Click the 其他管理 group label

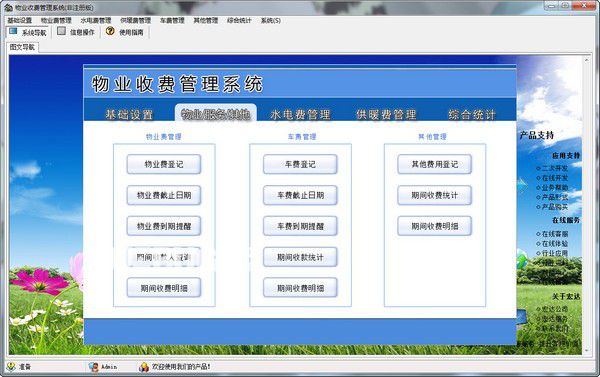pos(432,137)
